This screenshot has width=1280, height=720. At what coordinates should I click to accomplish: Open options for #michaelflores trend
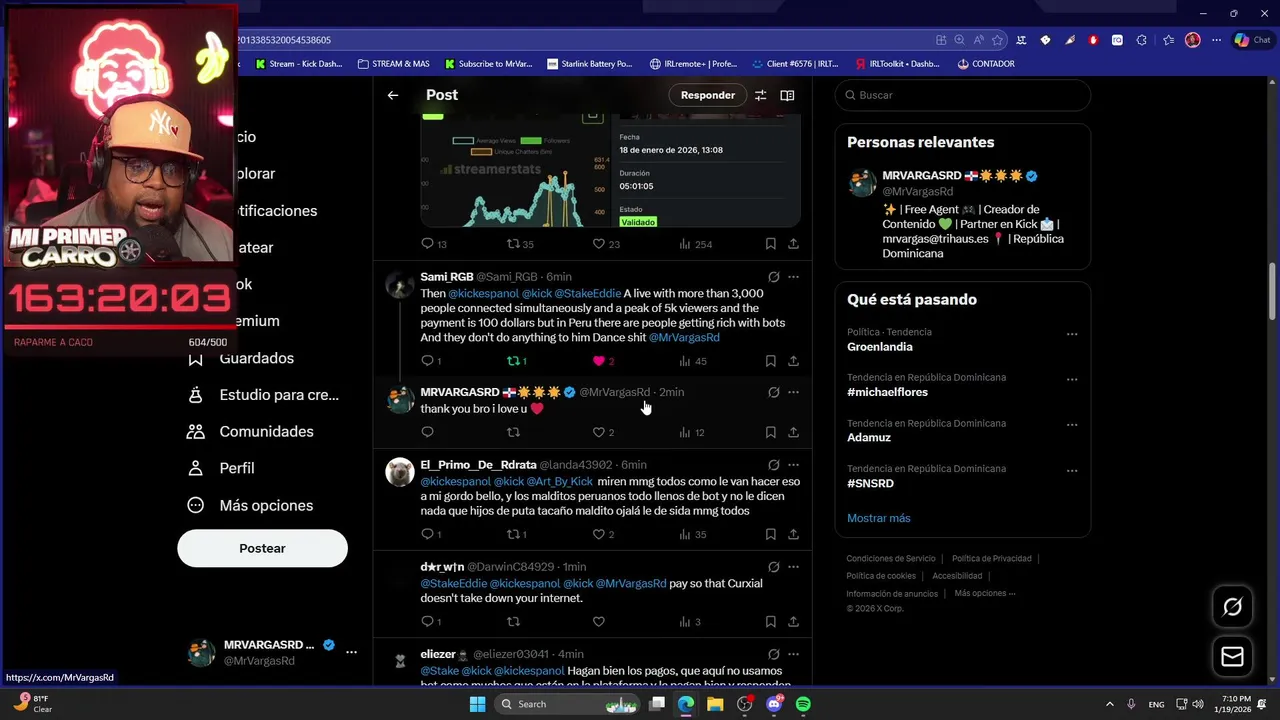1071,380
